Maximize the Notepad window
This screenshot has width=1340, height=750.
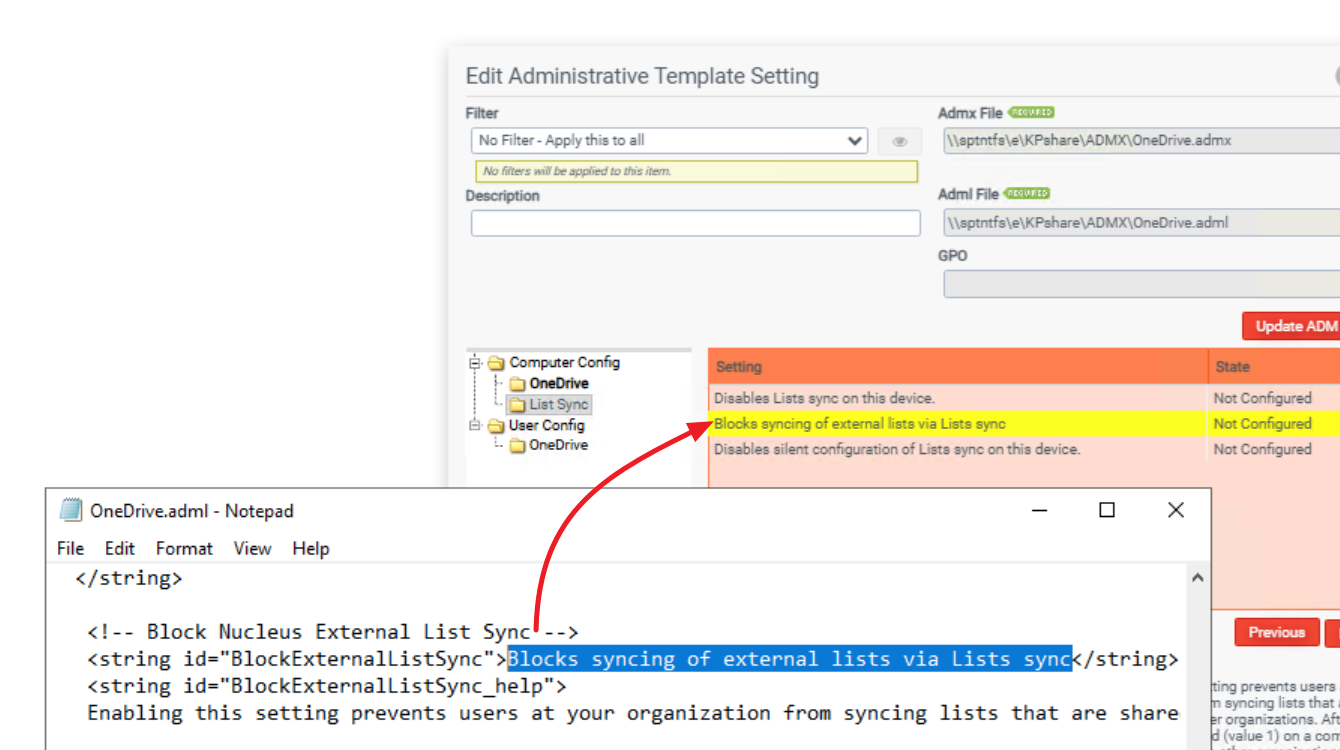[1107, 511]
